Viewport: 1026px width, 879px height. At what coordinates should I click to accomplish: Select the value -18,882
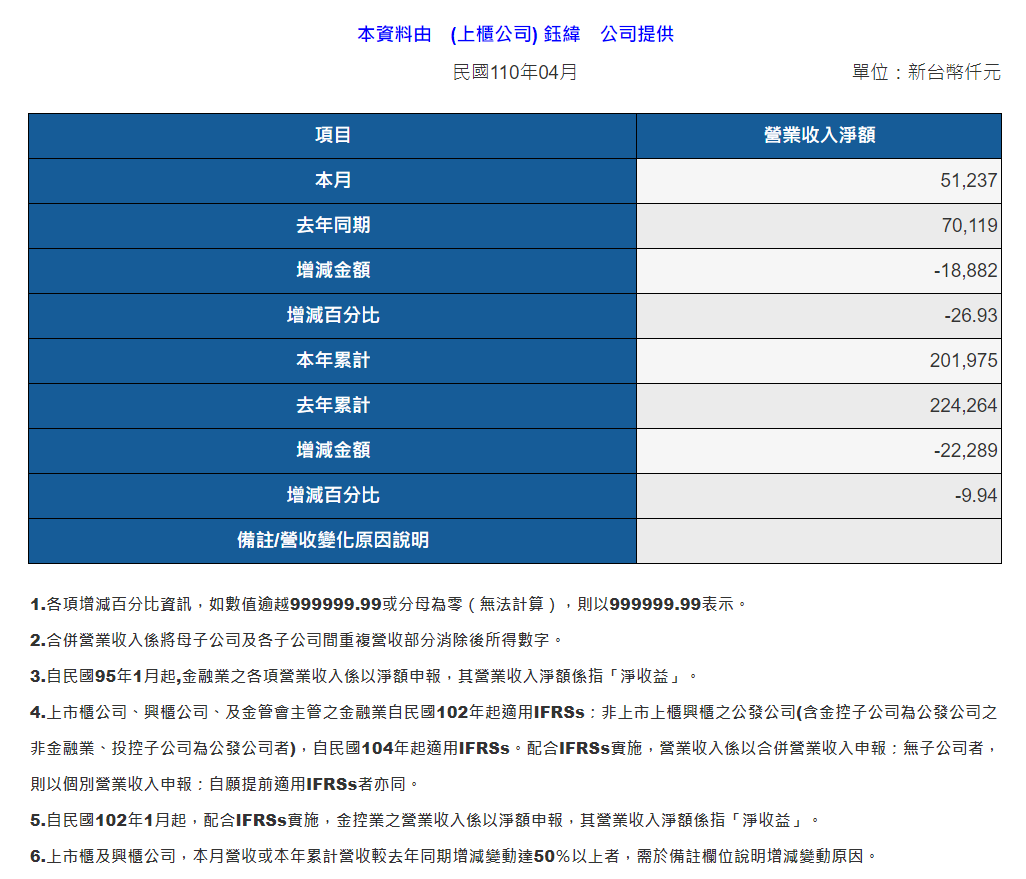pos(965,270)
